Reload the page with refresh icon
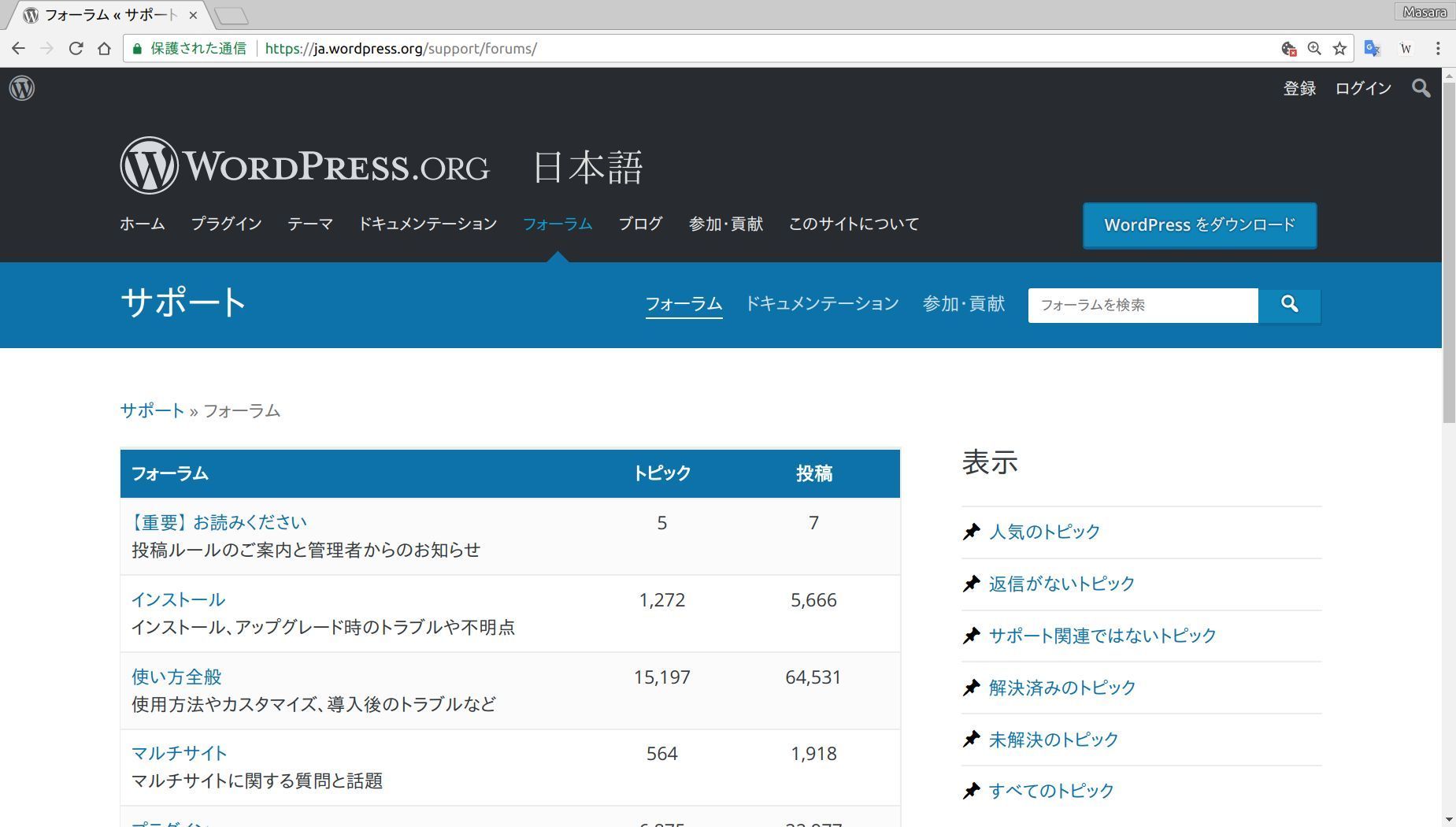 [x=76, y=49]
